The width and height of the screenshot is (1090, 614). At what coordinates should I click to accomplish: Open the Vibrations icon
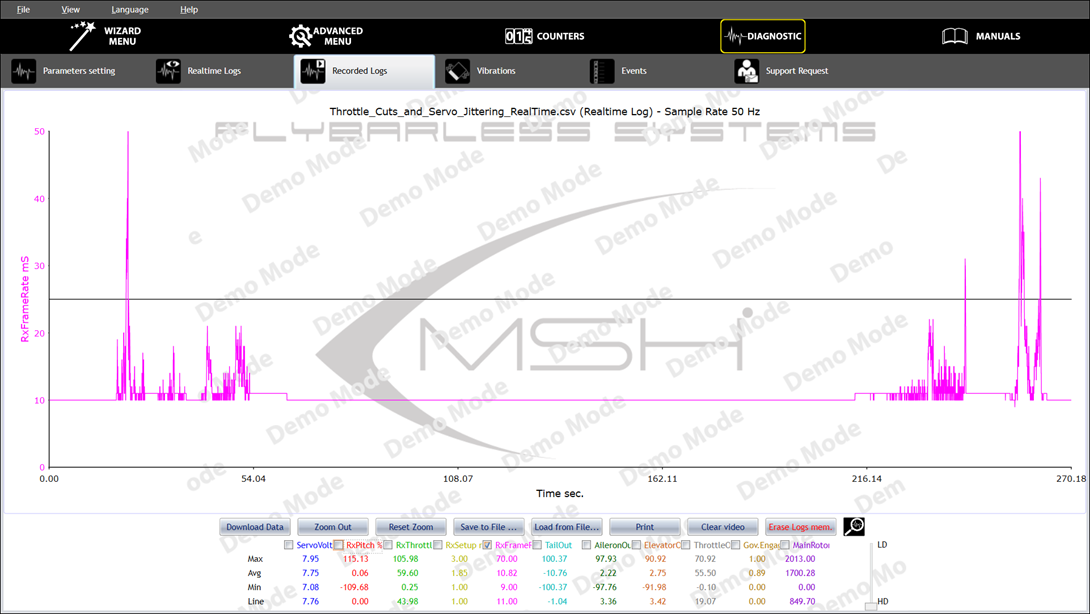(x=457, y=71)
